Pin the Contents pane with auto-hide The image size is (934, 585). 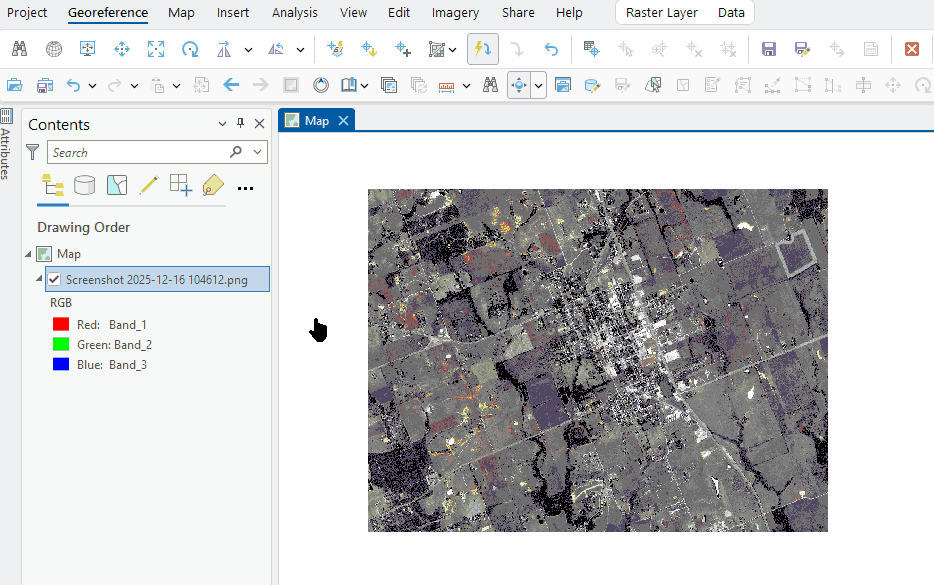(240, 124)
